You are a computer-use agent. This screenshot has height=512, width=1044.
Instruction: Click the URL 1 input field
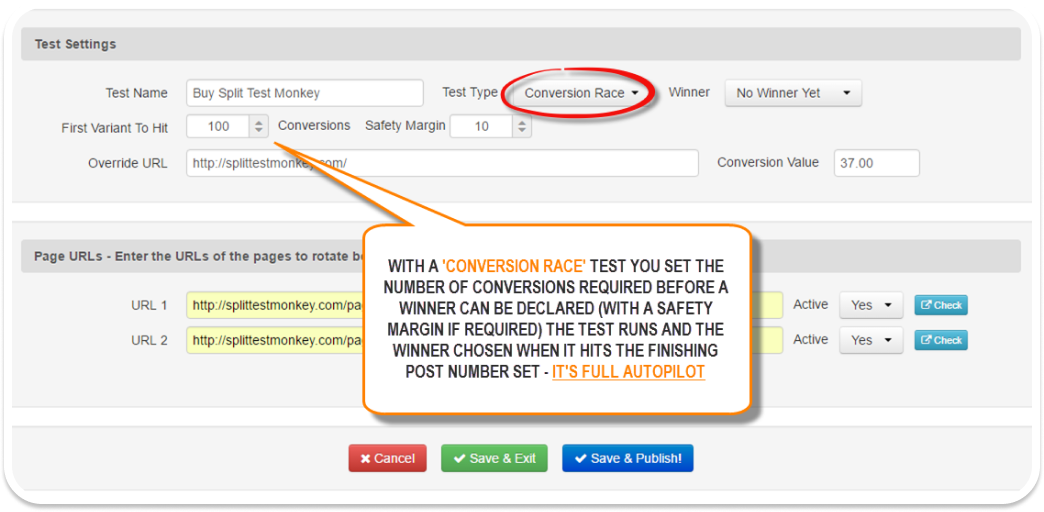[x=485, y=306]
